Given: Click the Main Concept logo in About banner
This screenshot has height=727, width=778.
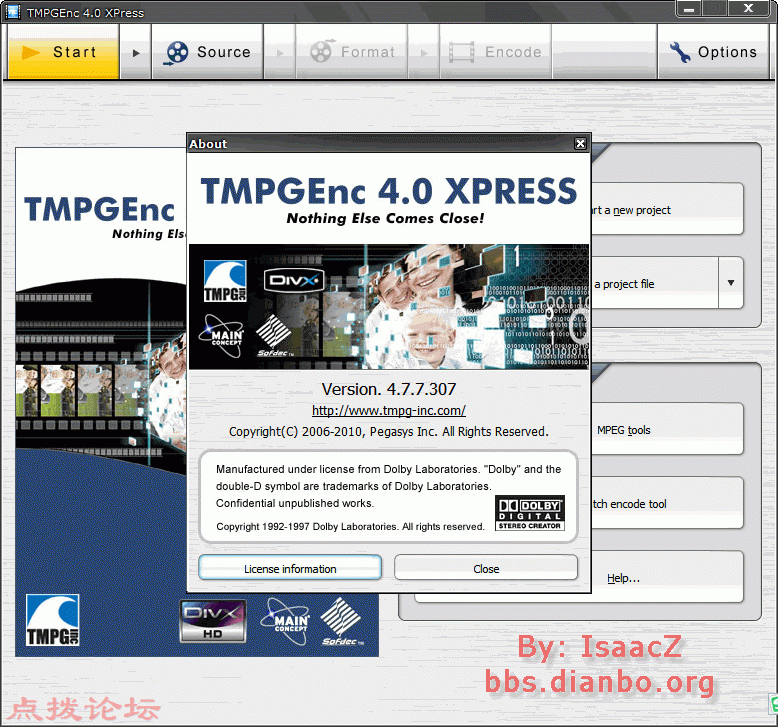Looking at the screenshot, I should [x=221, y=335].
